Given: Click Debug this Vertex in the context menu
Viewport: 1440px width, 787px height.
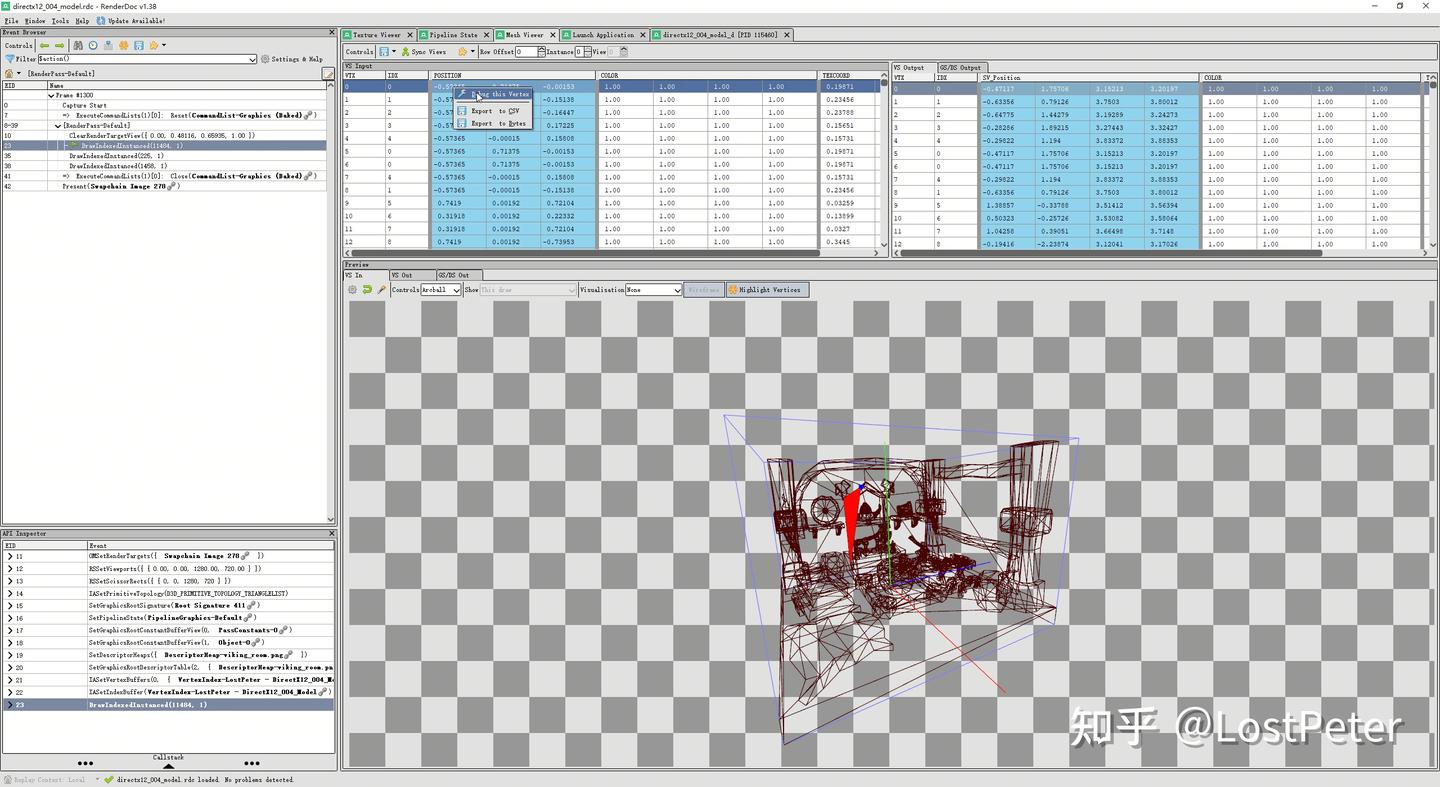Looking at the screenshot, I should (498, 94).
